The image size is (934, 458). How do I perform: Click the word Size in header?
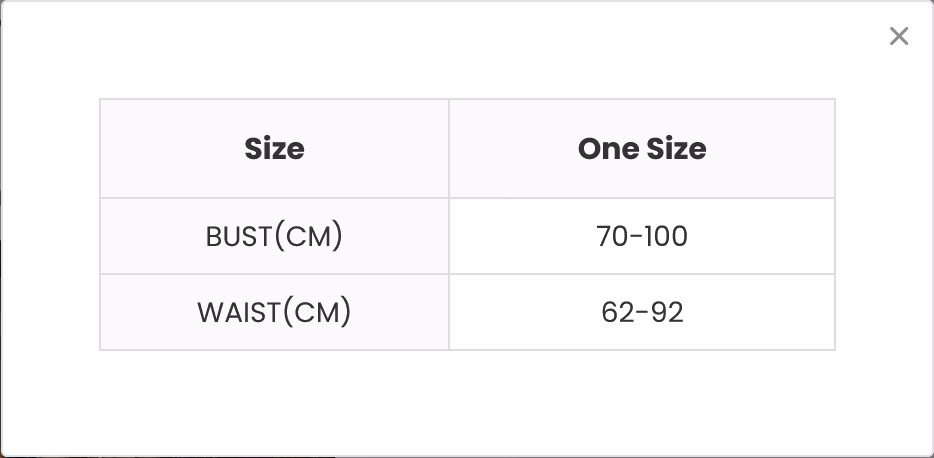coord(275,149)
